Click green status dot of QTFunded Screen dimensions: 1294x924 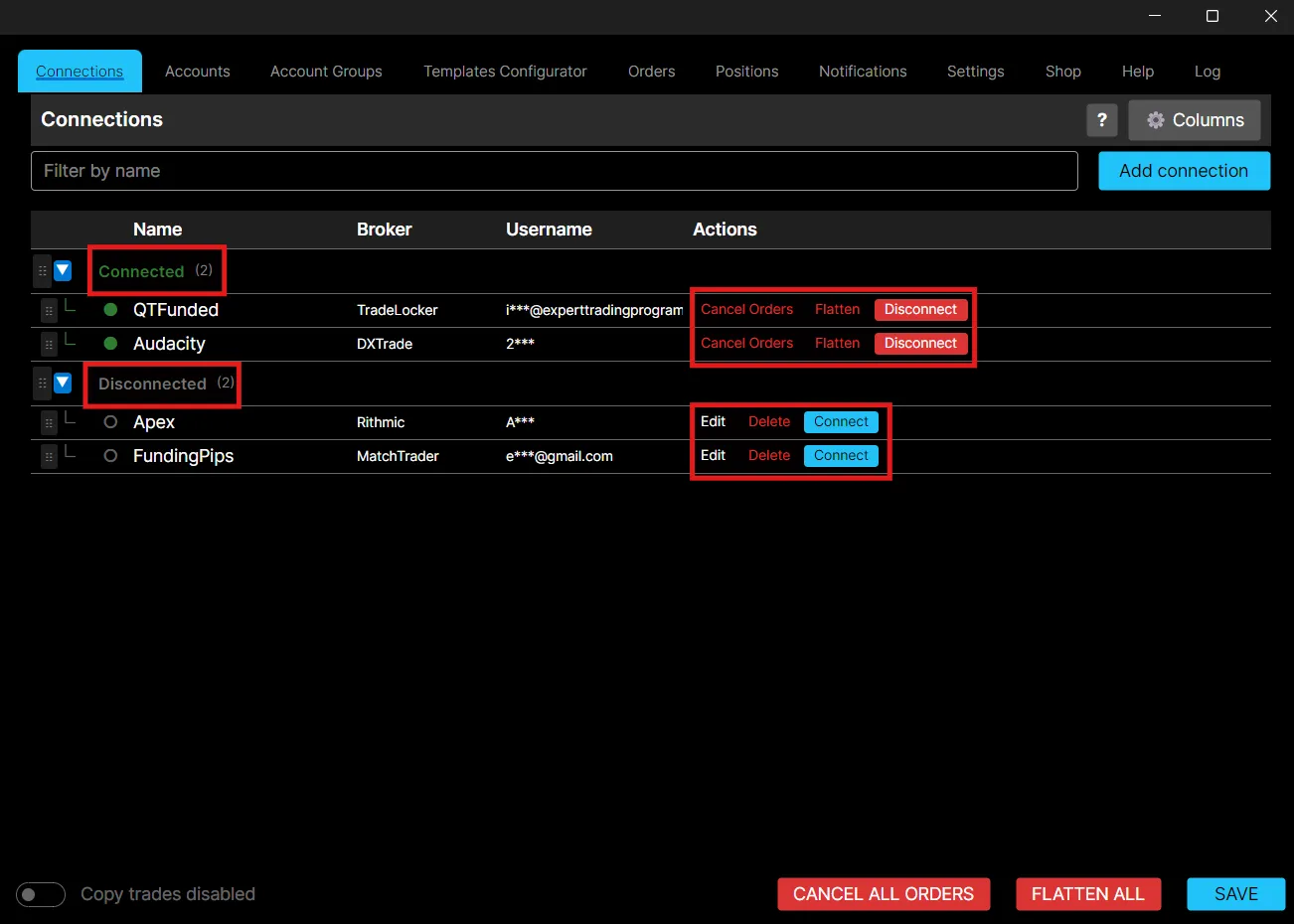point(110,310)
